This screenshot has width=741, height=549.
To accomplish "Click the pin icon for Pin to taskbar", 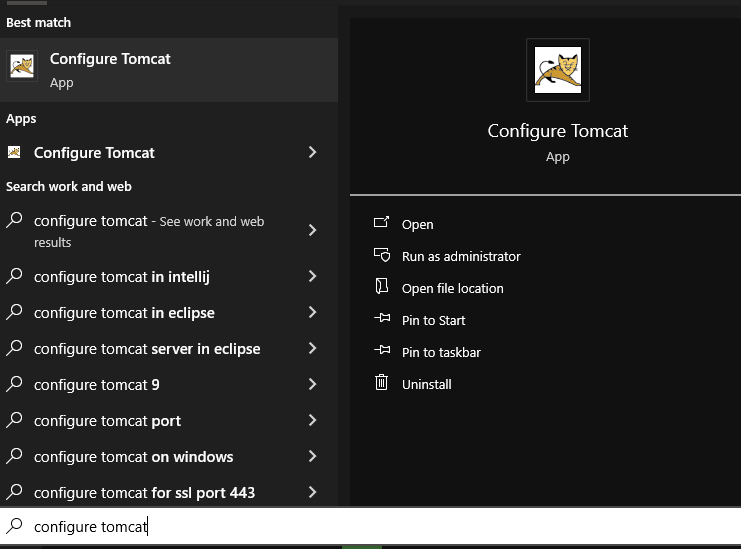I will 382,350.
